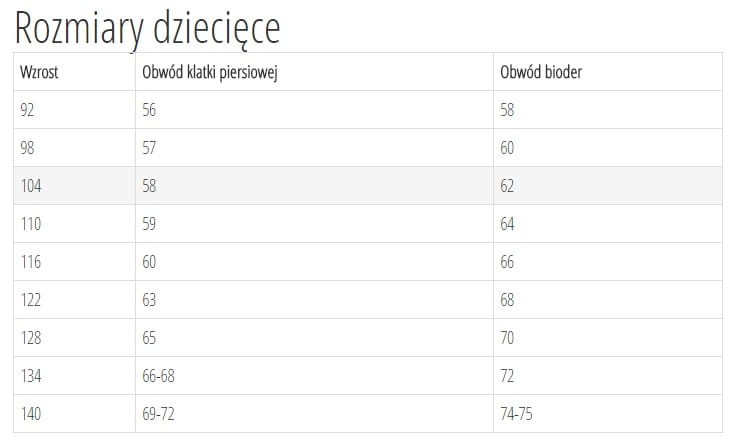Select the hip circumference value 74-75
Screen dimensions: 732x441
[516, 414]
